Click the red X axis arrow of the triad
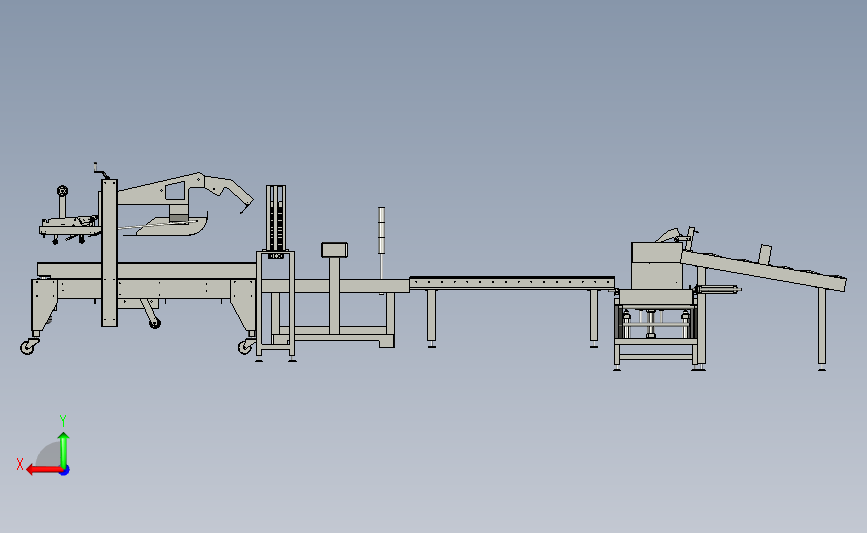 coord(43,470)
